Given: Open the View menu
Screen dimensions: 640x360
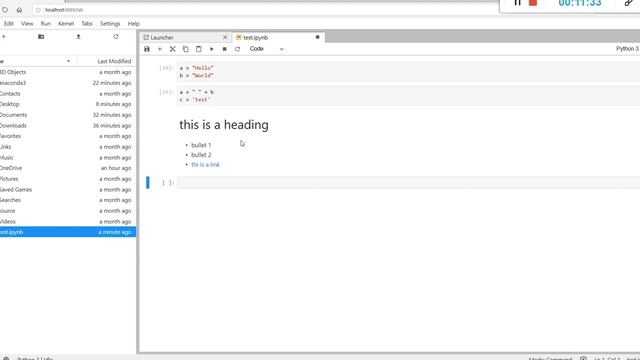Looking at the screenshot, I should [27, 24].
